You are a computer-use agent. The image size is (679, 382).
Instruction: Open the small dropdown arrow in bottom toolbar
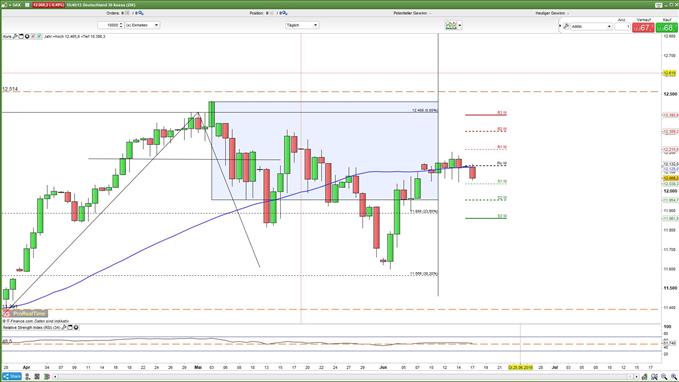pos(55,377)
